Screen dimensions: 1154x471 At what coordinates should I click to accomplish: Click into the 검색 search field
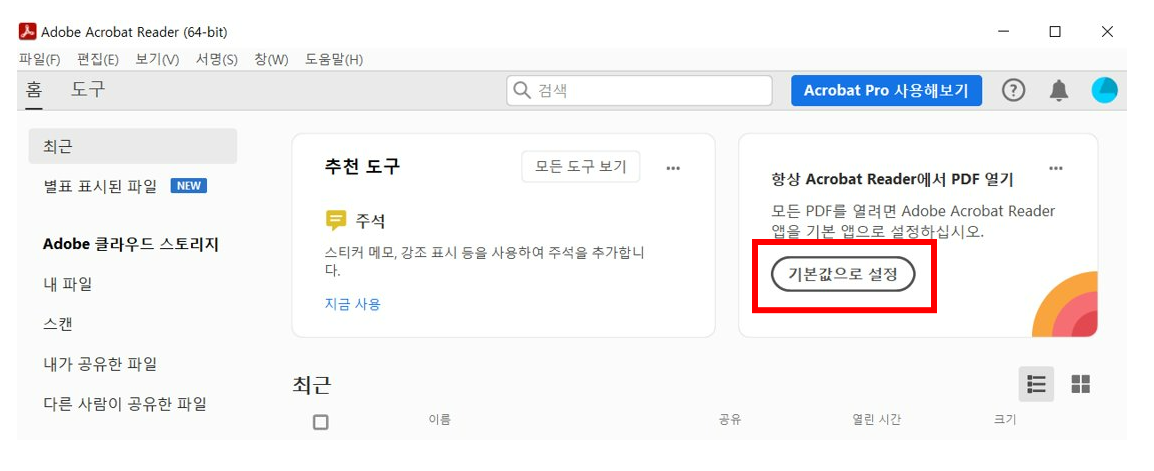point(639,91)
